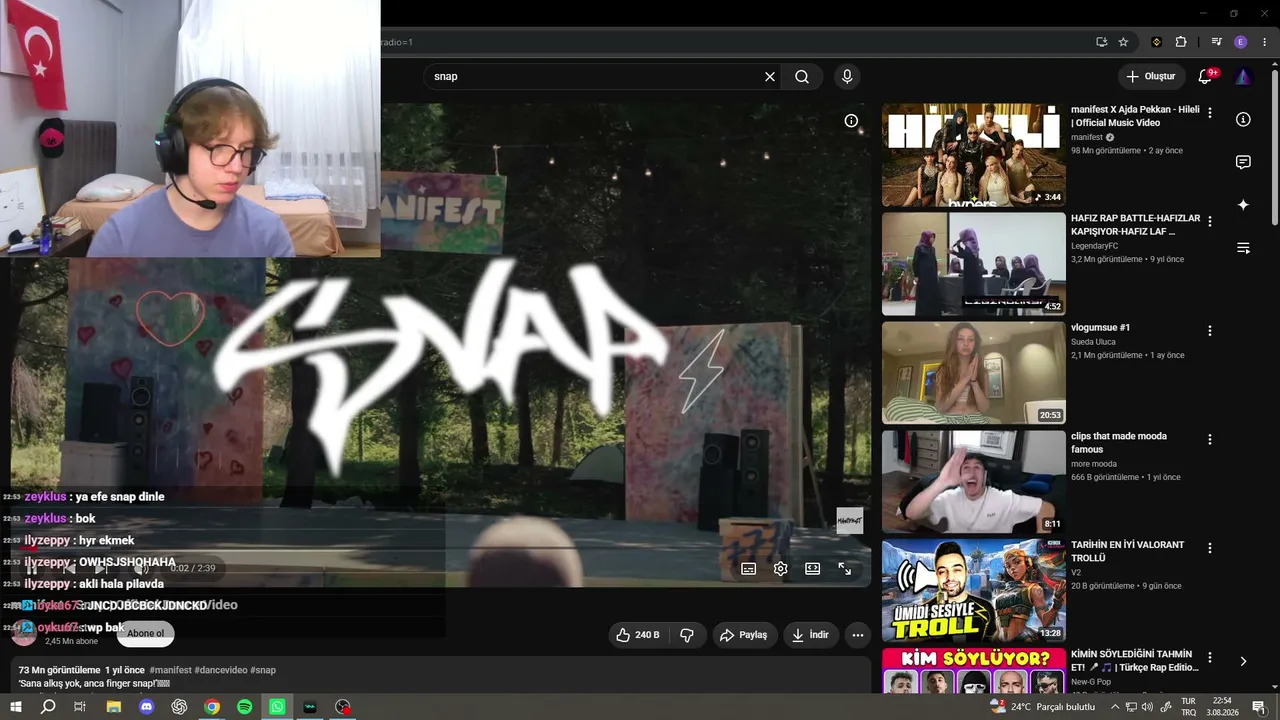Image resolution: width=1280 pixels, height=720 pixels.
Task: Open the playlist queue icon in the side panel
Action: pyautogui.click(x=1243, y=248)
